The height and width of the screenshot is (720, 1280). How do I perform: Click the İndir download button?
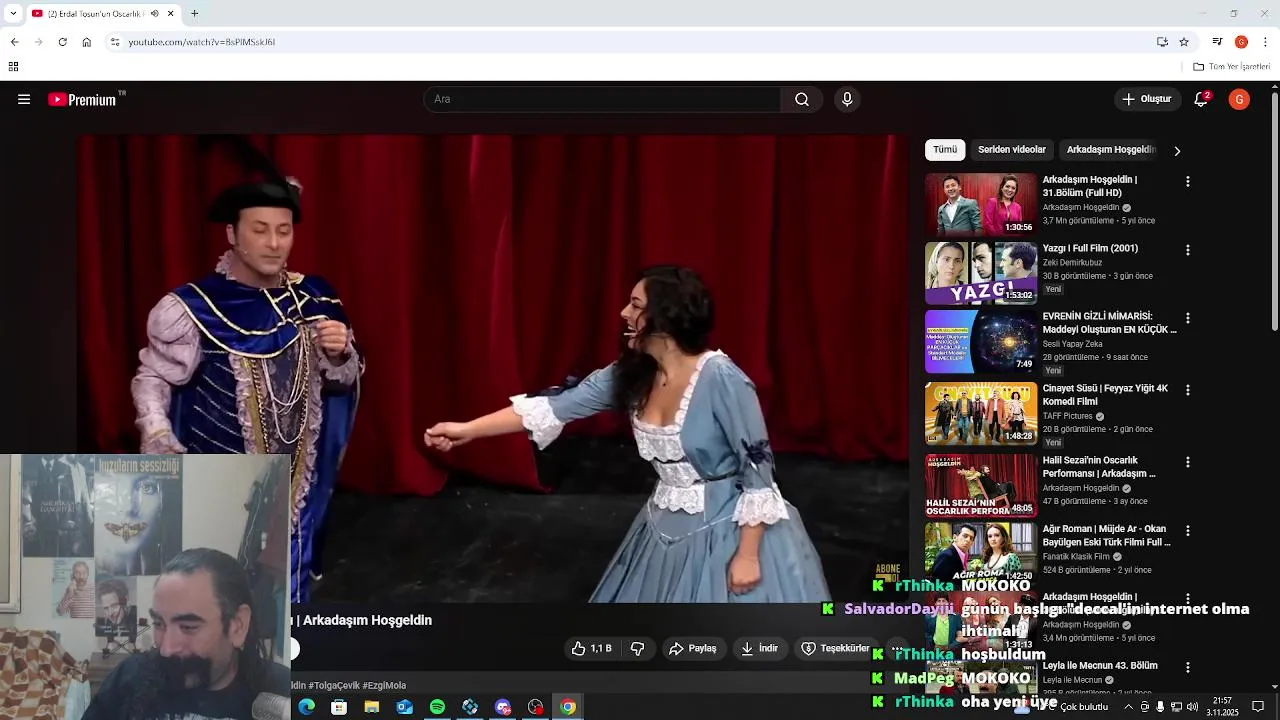click(x=759, y=648)
